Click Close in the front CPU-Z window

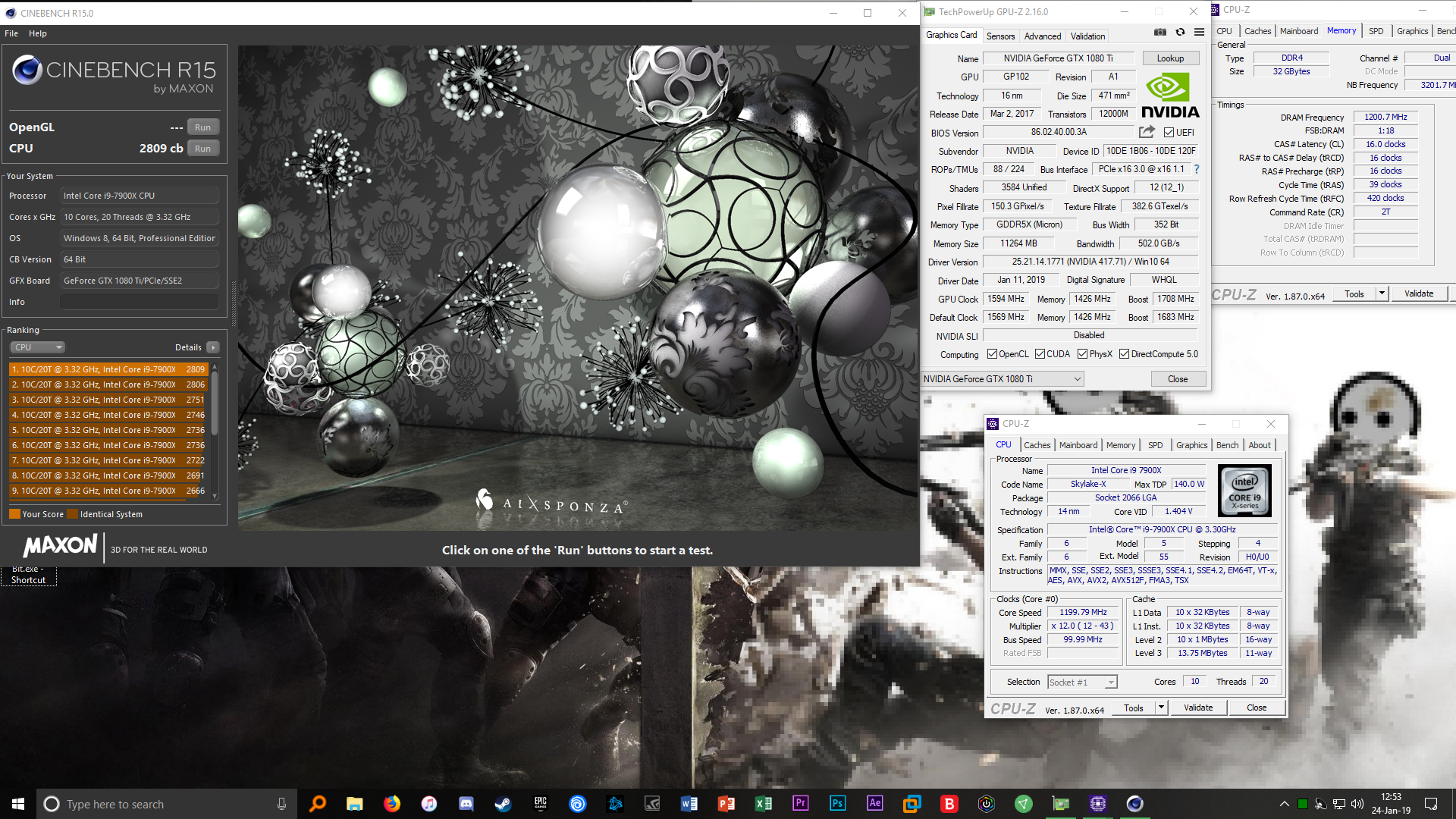[x=1257, y=708]
